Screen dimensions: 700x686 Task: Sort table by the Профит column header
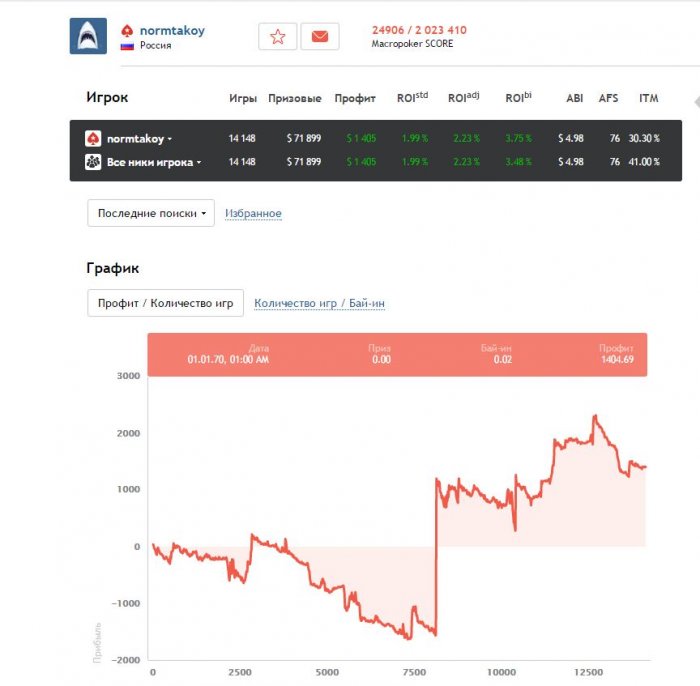point(355,99)
